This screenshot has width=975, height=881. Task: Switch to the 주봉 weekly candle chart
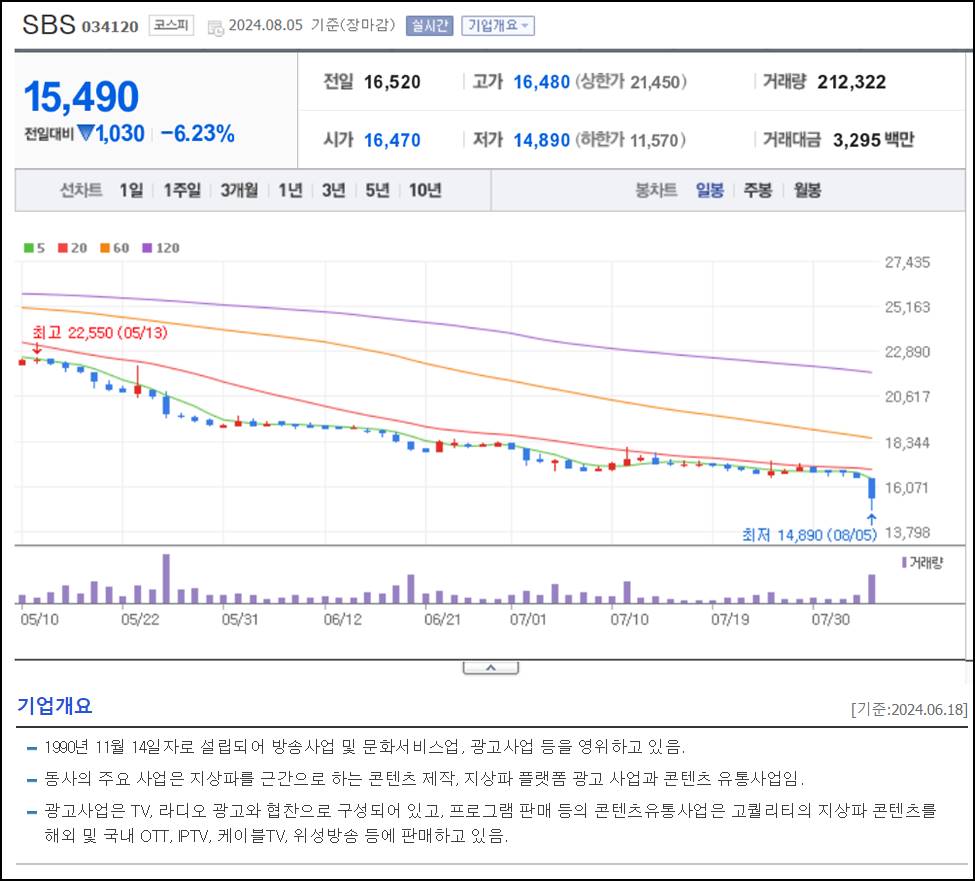point(758,190)
